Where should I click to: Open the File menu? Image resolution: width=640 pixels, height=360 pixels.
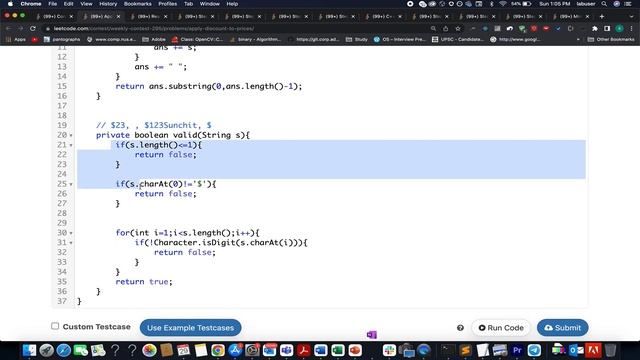(53, 4)
